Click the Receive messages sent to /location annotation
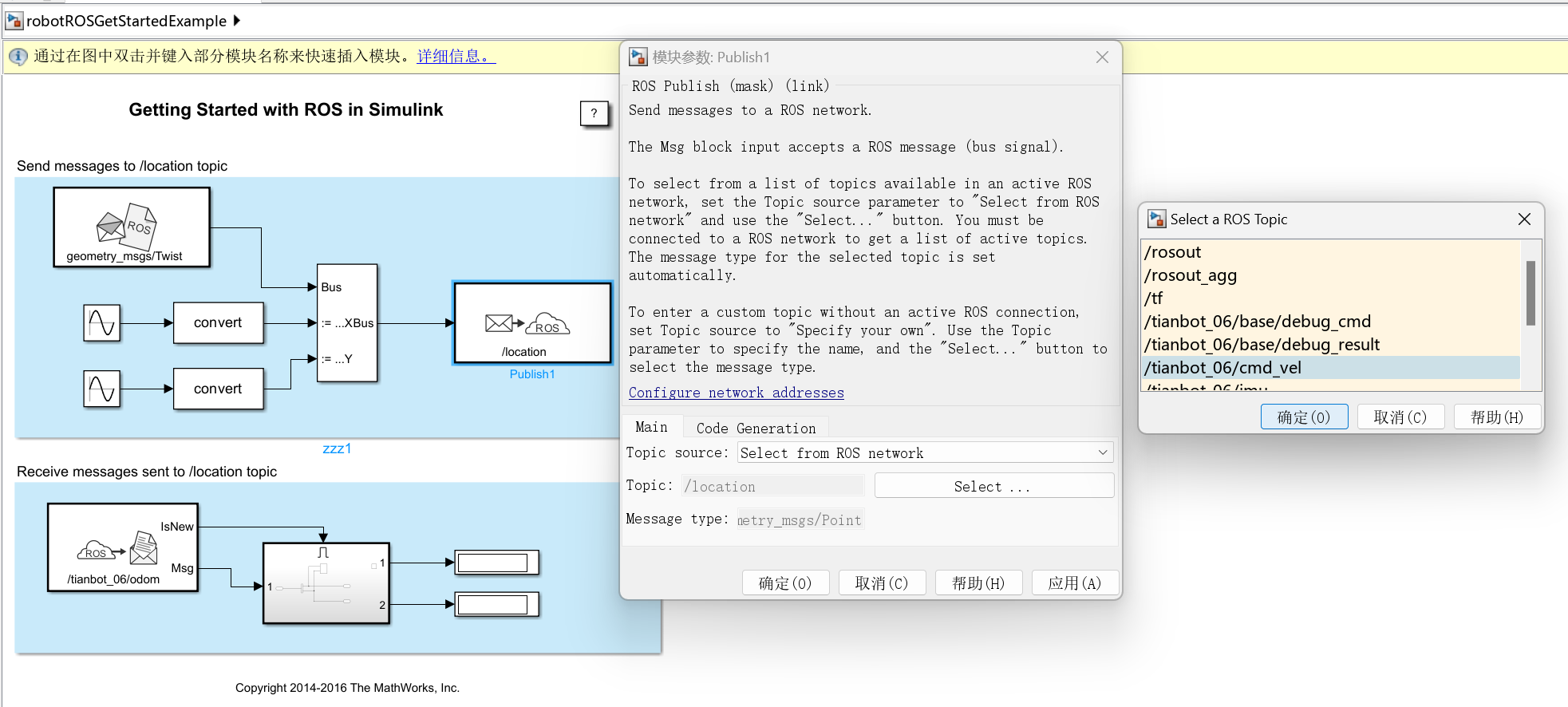 [x=147, y=472]
